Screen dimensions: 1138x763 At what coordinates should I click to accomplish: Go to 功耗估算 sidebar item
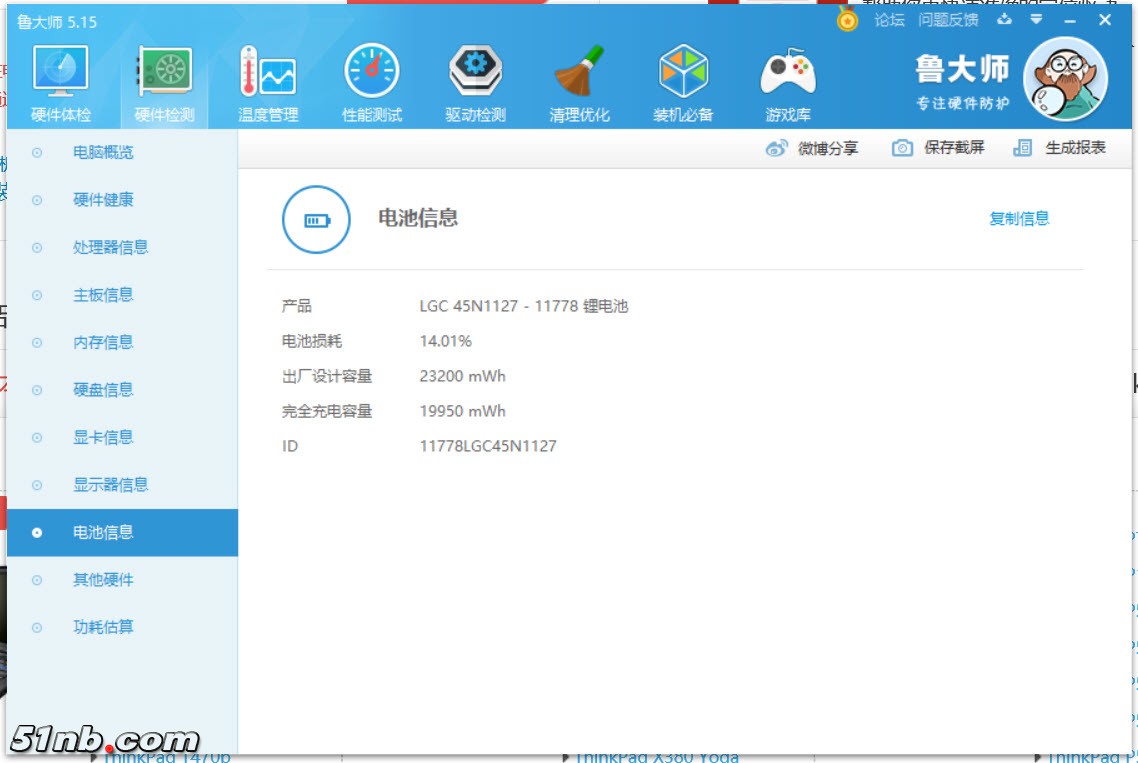click(x=103, y=627)
